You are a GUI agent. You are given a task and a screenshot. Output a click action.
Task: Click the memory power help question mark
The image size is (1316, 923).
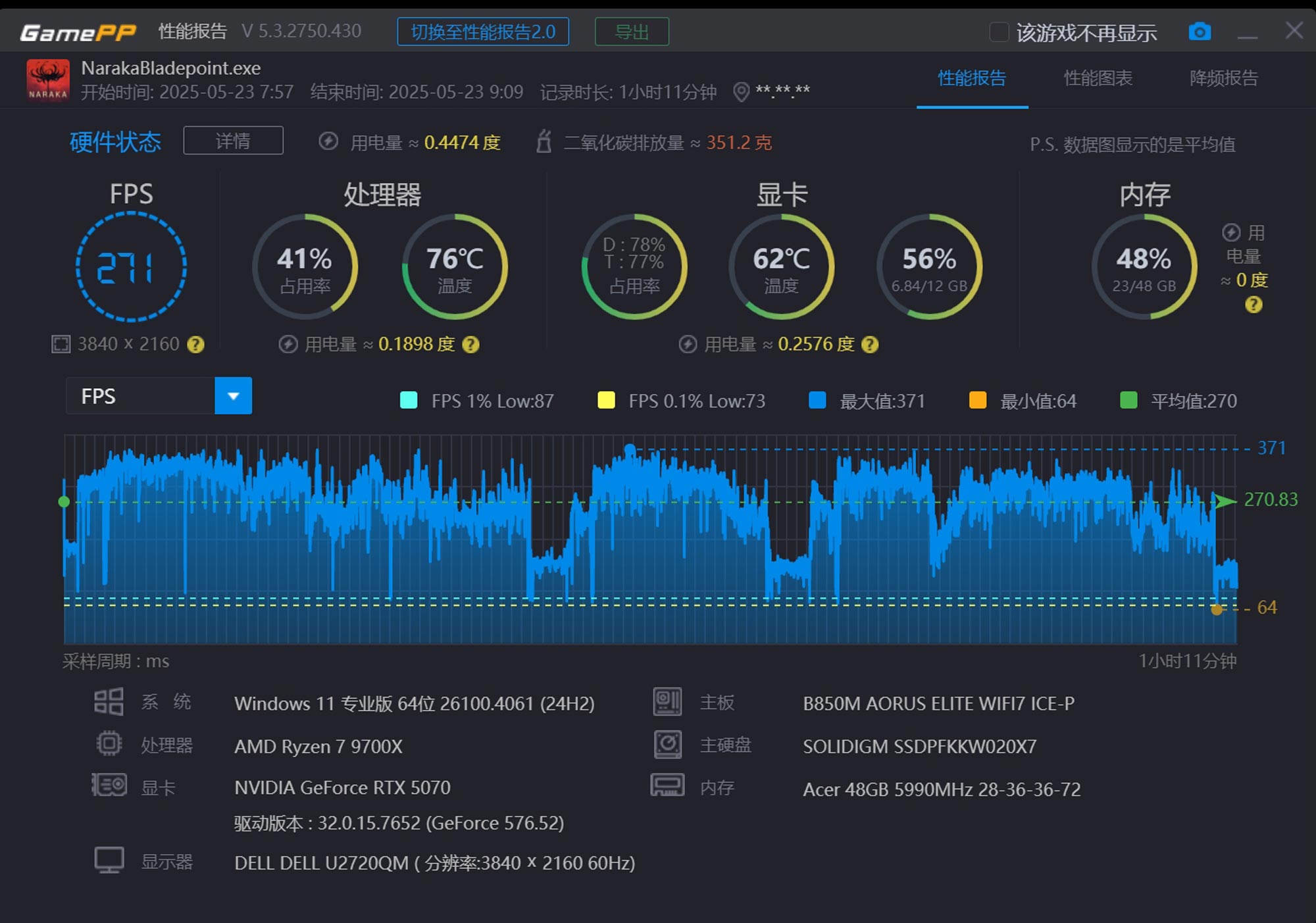tap(1253, 305)
